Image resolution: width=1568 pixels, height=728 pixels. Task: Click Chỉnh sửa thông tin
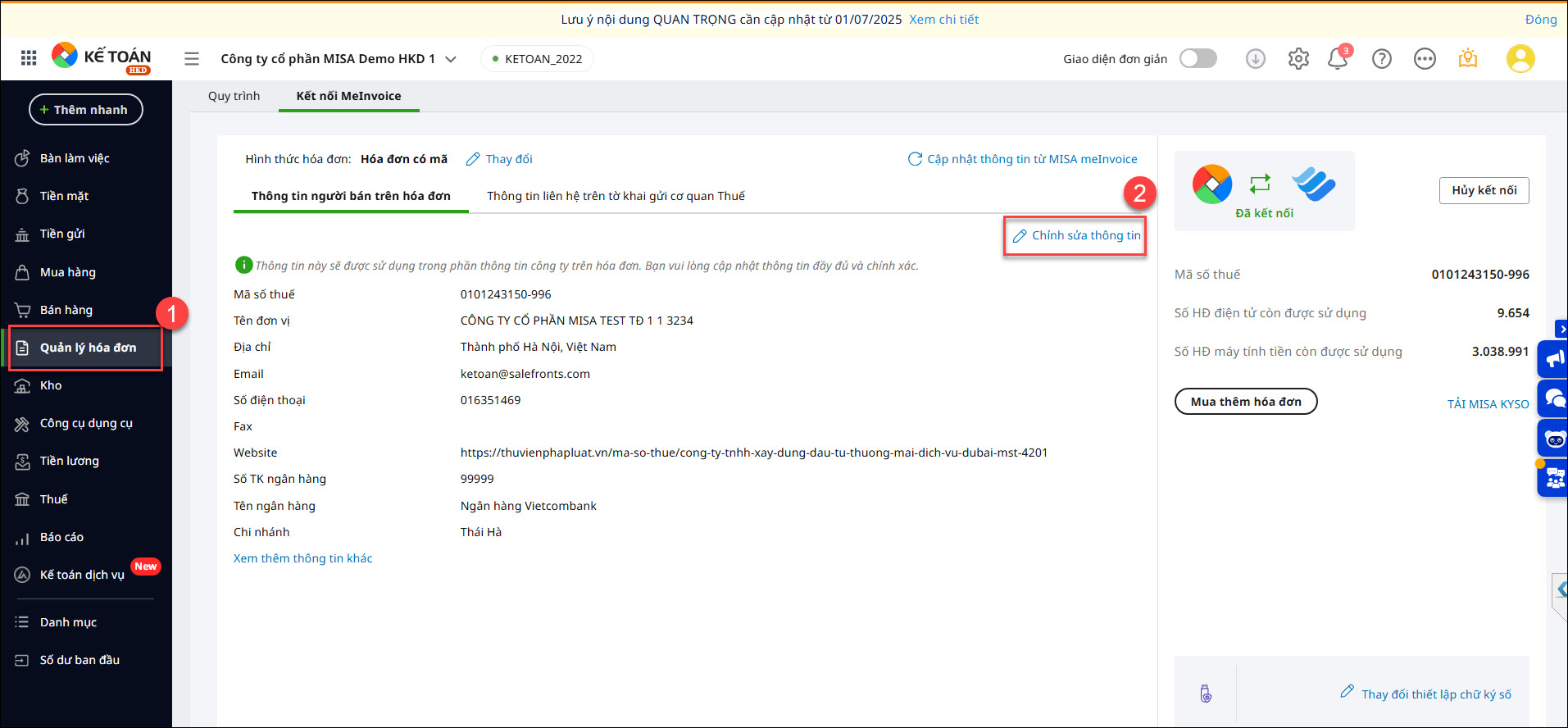[x=1075, y=235]
